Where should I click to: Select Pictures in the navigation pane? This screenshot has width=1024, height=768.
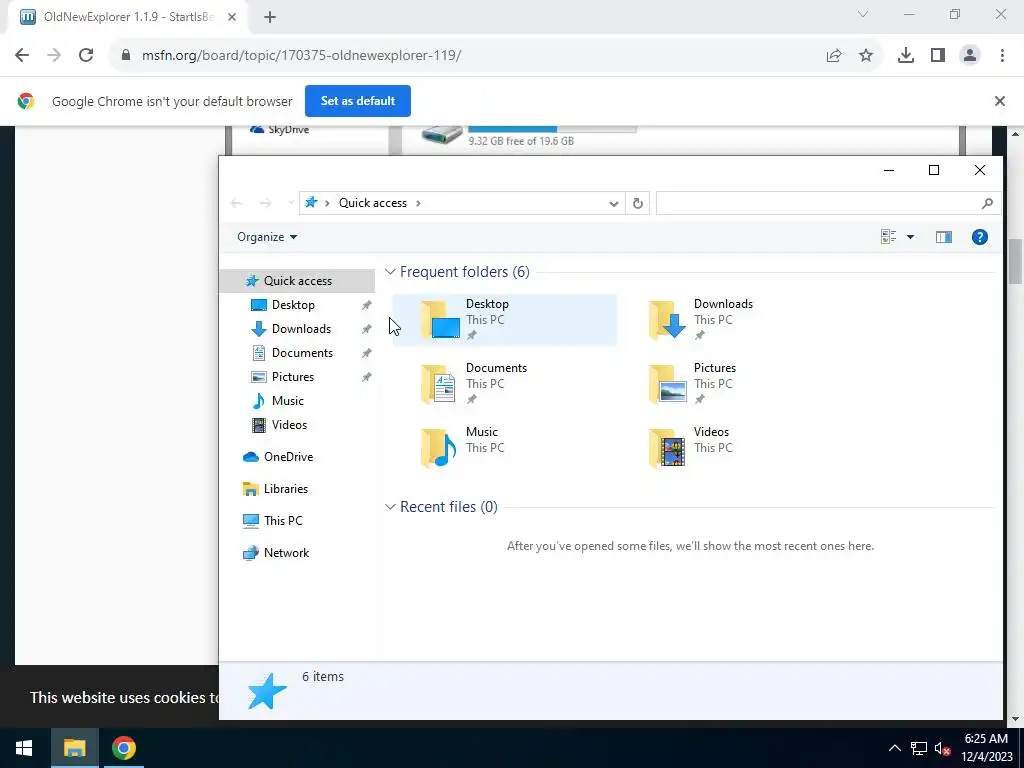point(297,377)
